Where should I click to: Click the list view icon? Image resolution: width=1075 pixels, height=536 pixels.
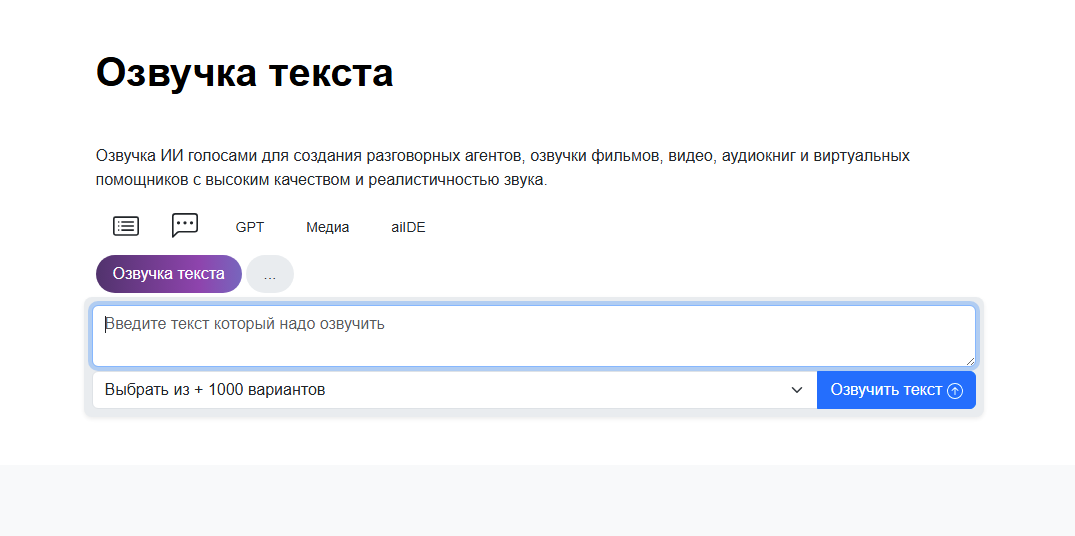[x=126, y=226]
